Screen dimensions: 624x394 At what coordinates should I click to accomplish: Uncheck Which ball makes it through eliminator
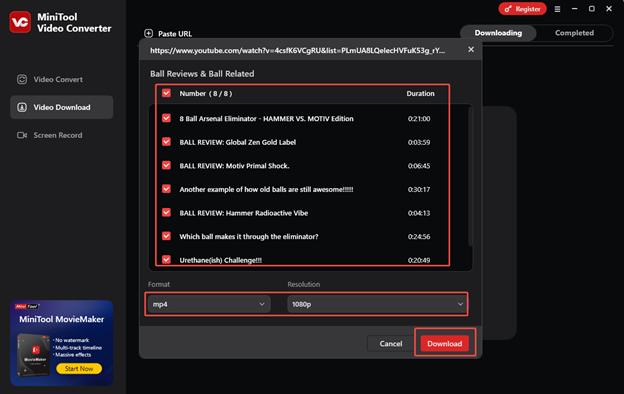[166, 236]
